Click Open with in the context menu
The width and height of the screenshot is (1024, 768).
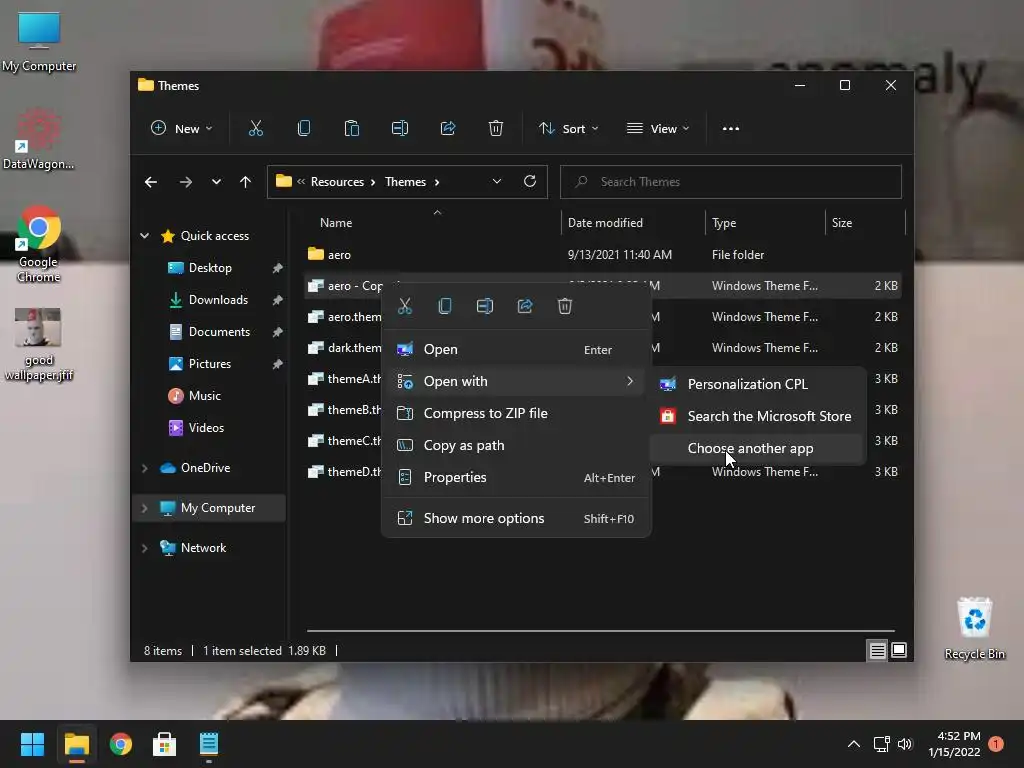(x=516, y=381)
